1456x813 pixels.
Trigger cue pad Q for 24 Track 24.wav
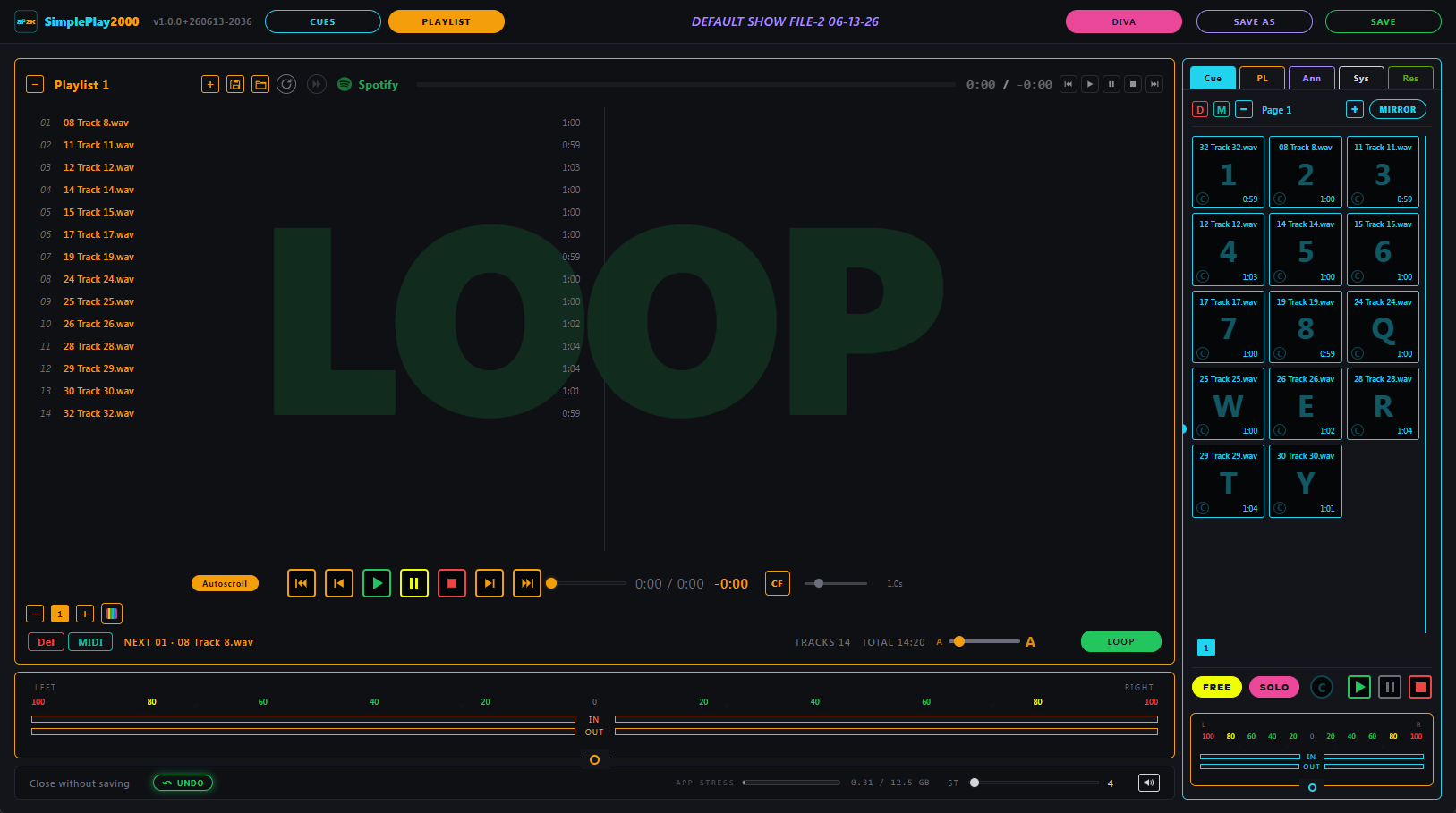1383,326
